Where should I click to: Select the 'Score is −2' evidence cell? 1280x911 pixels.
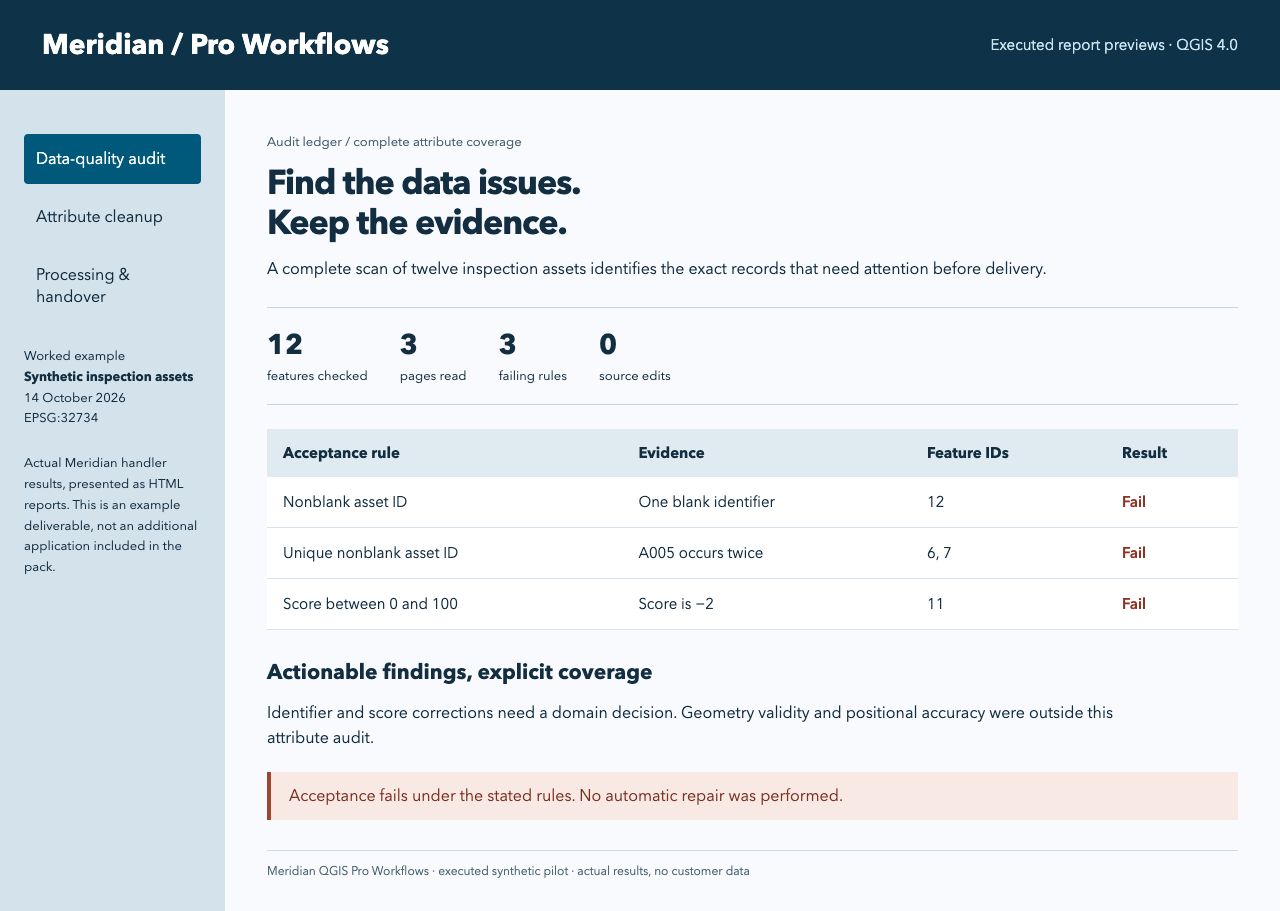tap(676, 604)
